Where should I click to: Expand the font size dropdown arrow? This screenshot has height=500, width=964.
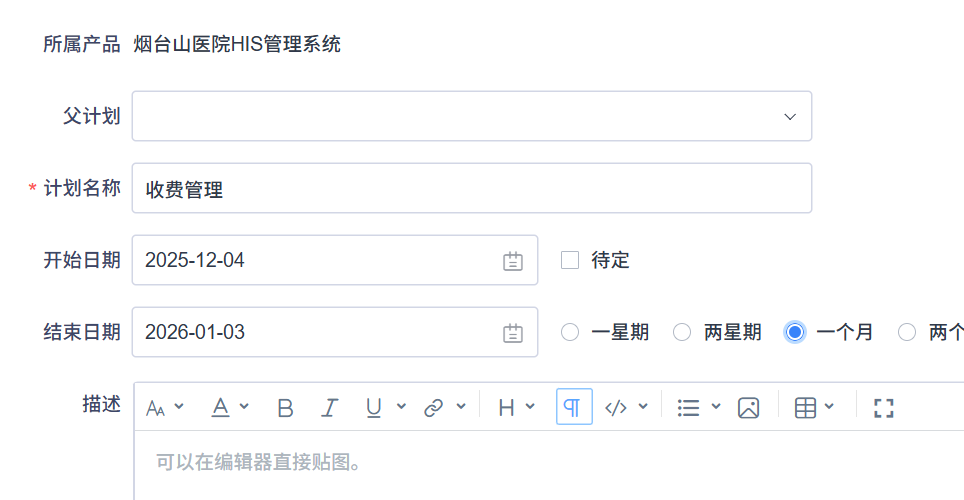tap(179, 407)
